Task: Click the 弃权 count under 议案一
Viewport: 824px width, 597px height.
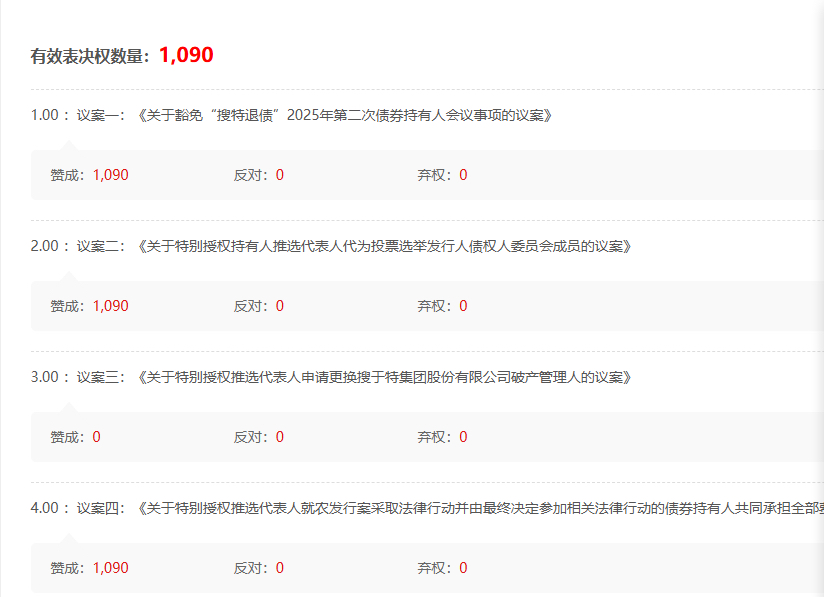Action: point(463,175)
